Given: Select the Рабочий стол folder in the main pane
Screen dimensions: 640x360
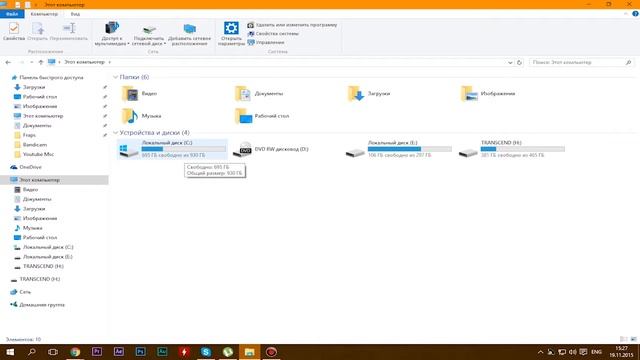Looking at the screenshot, I should [x=262, y=116].
